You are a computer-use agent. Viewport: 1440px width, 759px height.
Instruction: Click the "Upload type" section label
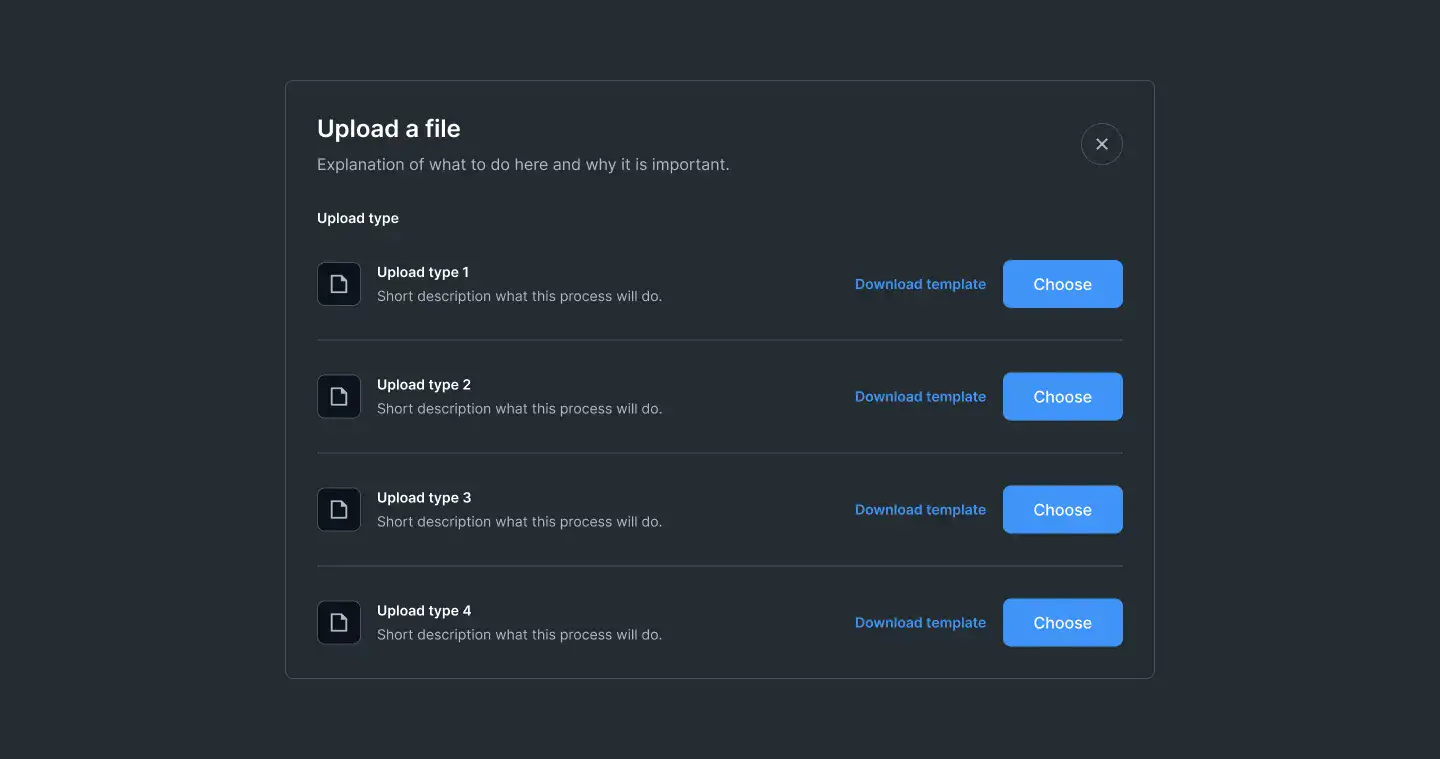(x=358, y=218)
